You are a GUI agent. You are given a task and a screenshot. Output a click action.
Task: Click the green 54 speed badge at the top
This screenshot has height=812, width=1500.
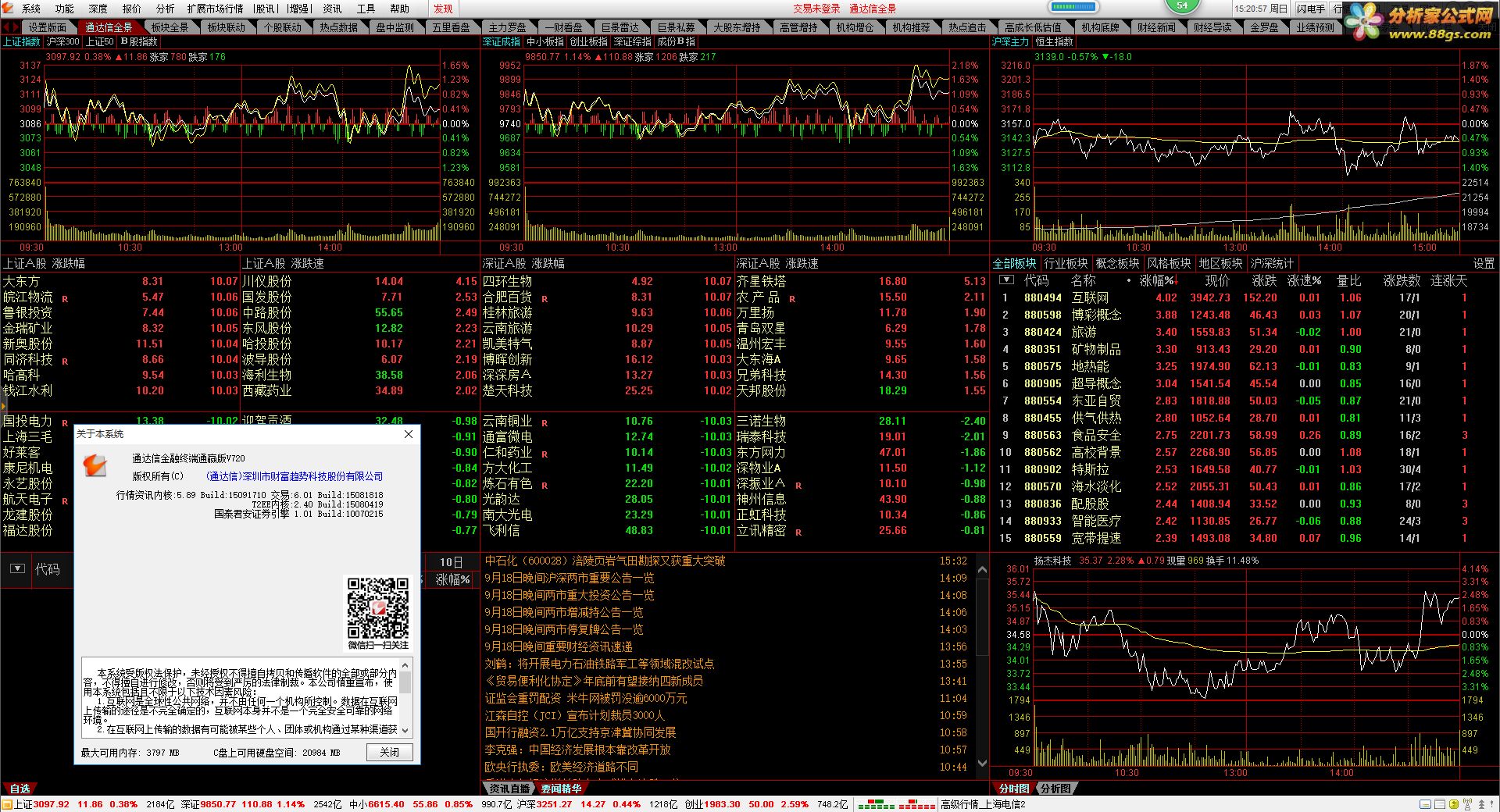(x=1182, y=5)
